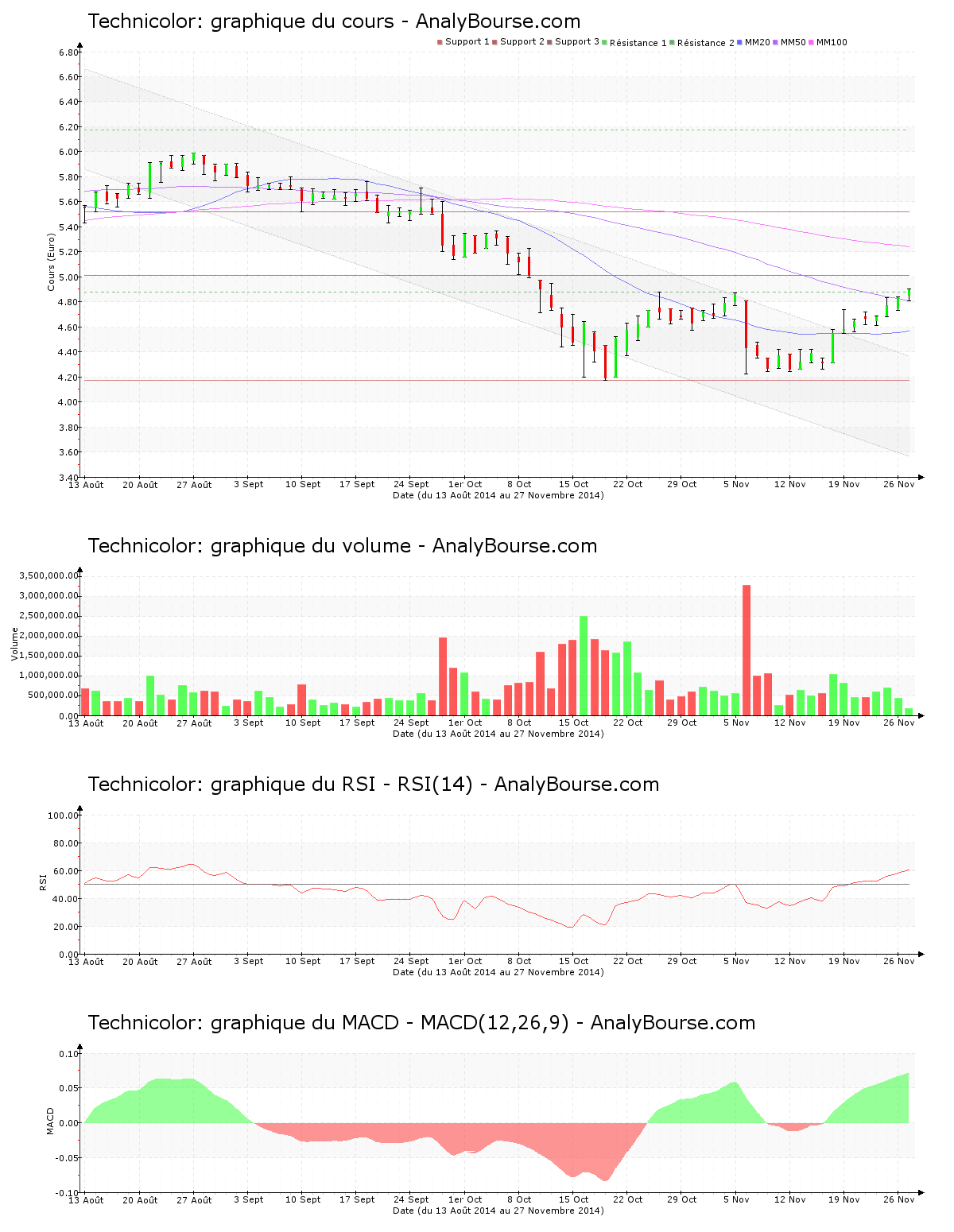Click '26 Nov' on the price chart axis
The height and width of the screenshot is (1232, 954).
pos(899,484)
